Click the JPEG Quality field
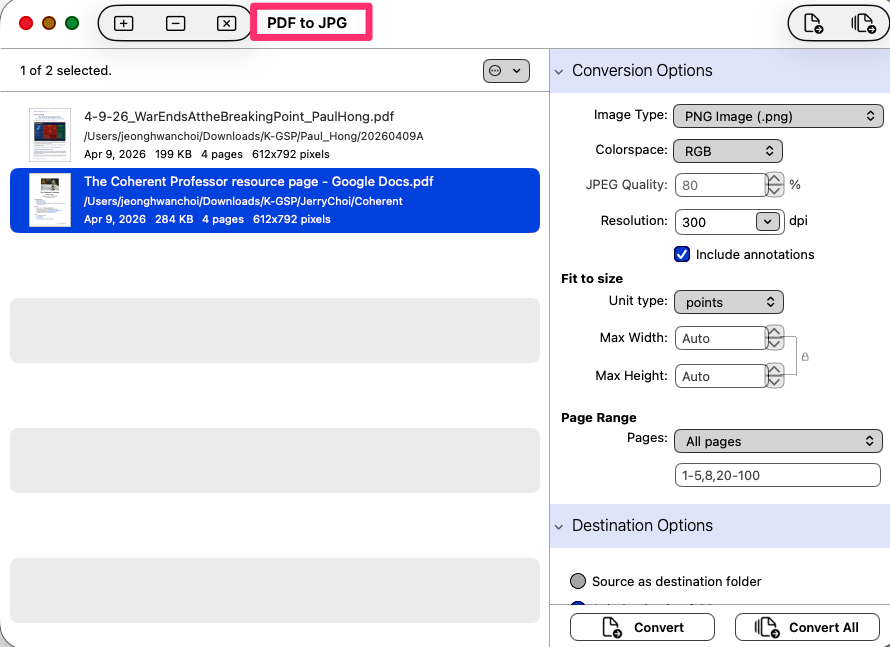Image resolution: width=890 pixels, height=647 pixels. tap(720, 185)
